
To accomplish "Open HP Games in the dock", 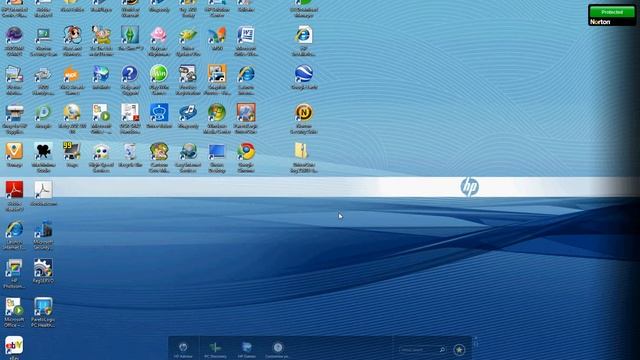I will click(247, 349).
